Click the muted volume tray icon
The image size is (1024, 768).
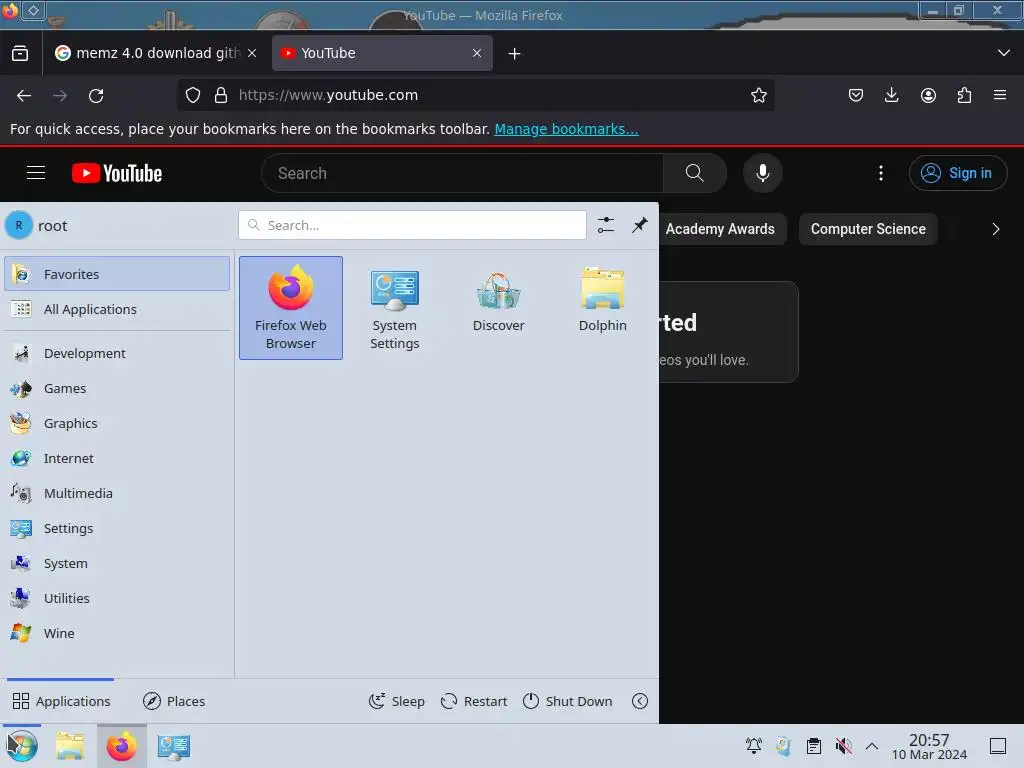[x=844, y=746]
